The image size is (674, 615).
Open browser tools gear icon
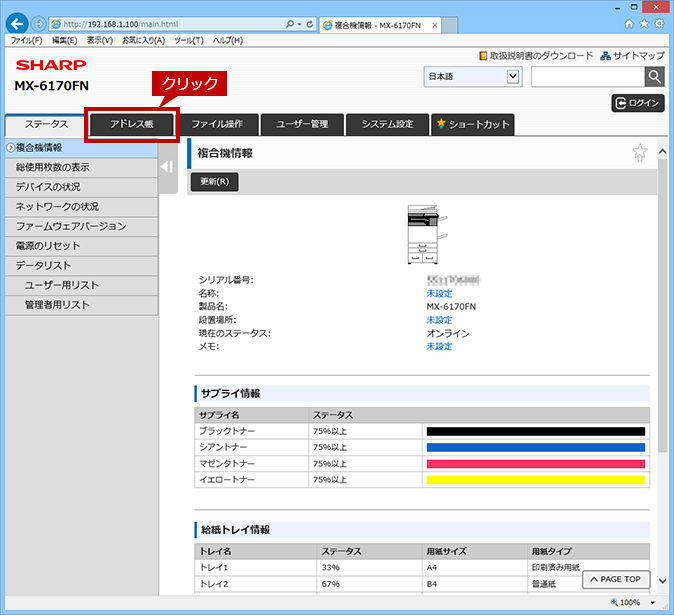[x=659, y=24]
